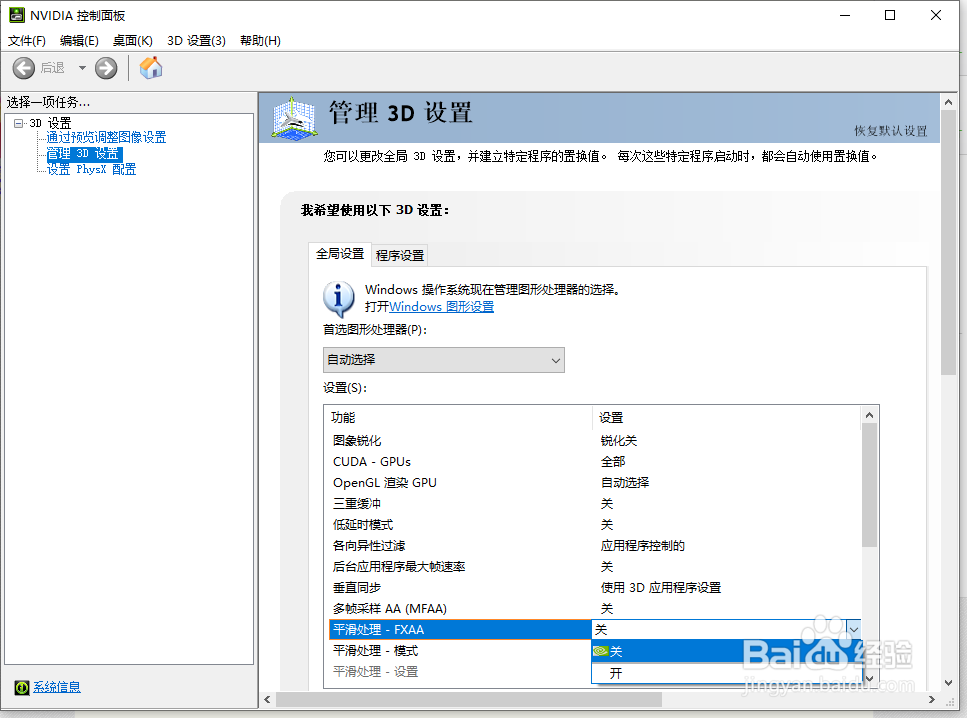The image size is (967, 718).
Task: Click the 设置 column header
Action: coord(726,418)
